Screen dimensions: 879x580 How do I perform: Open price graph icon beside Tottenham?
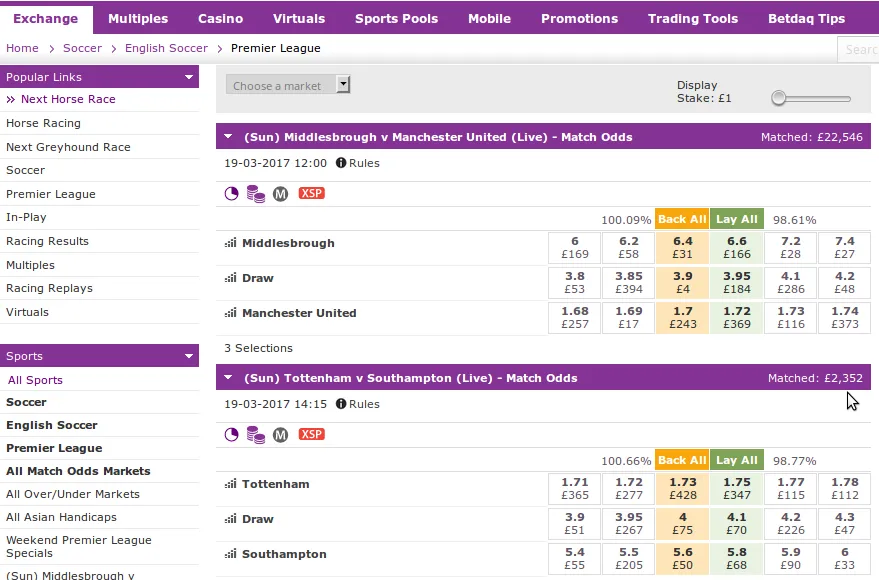230,484
